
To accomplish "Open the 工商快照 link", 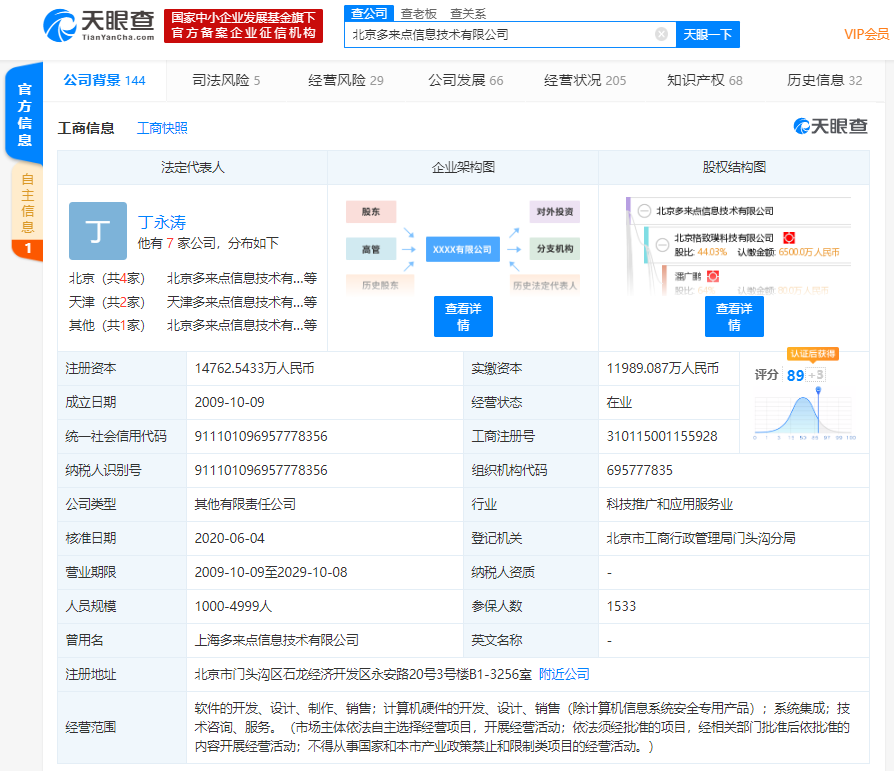I will 162,128.
